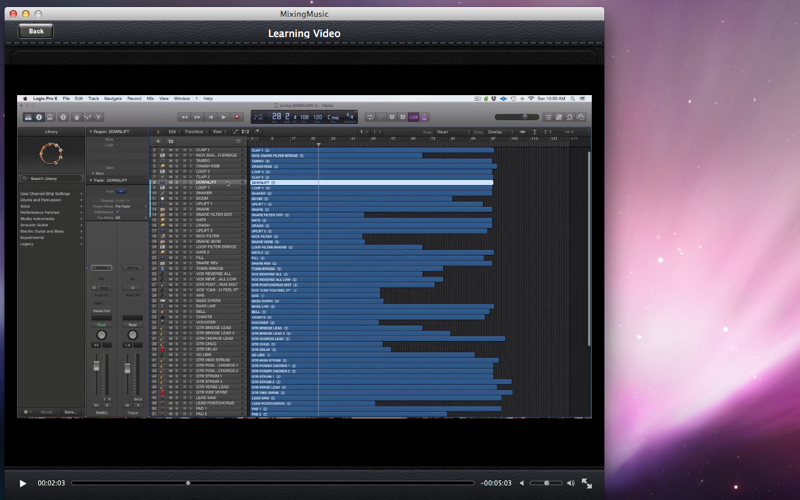This screenshot has width=800, height=500.
Task: Click Go to Beginning transport button
Action: (x=210, y=117)
